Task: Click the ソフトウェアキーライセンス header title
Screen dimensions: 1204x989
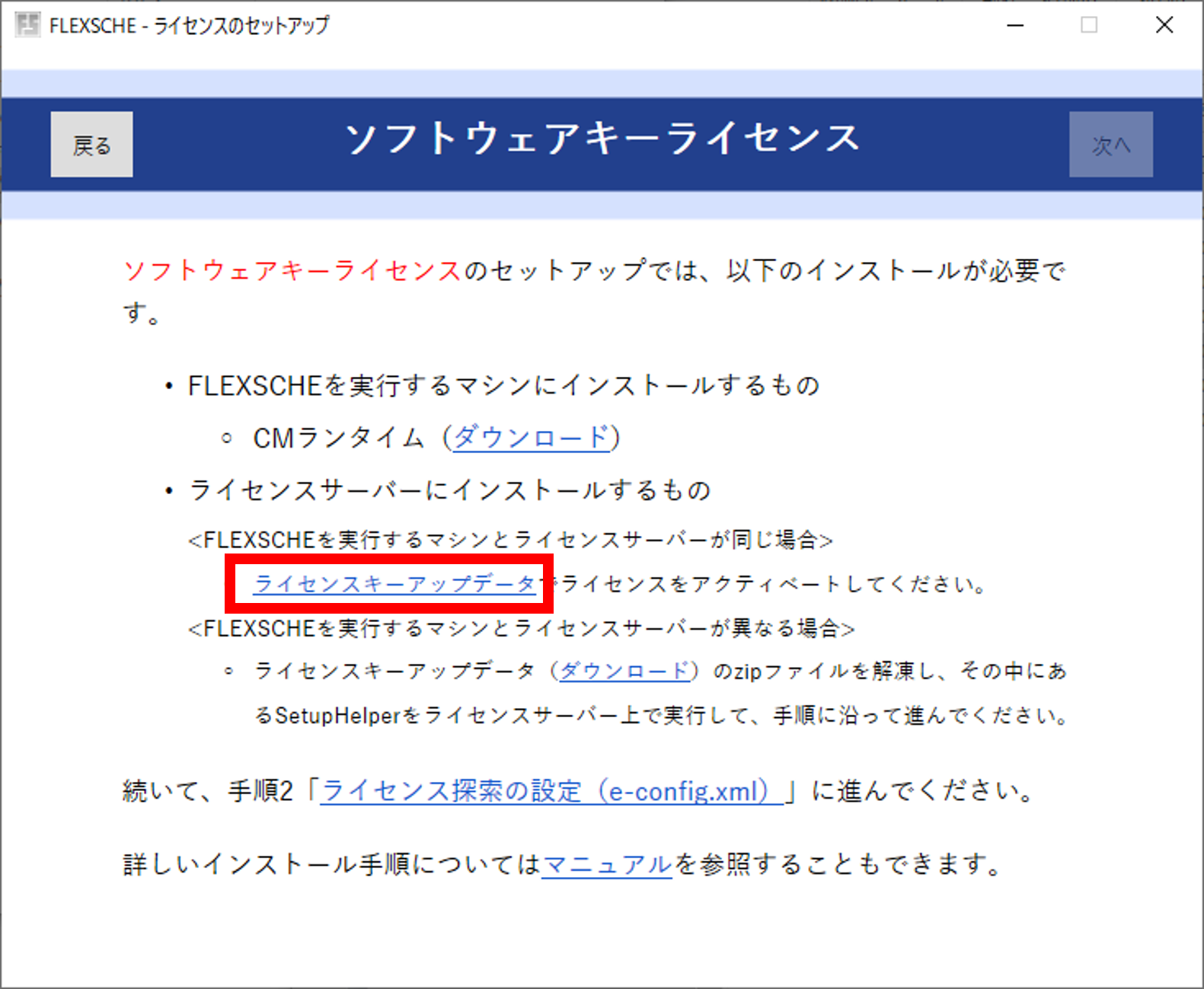Action: tap(602, 139)
